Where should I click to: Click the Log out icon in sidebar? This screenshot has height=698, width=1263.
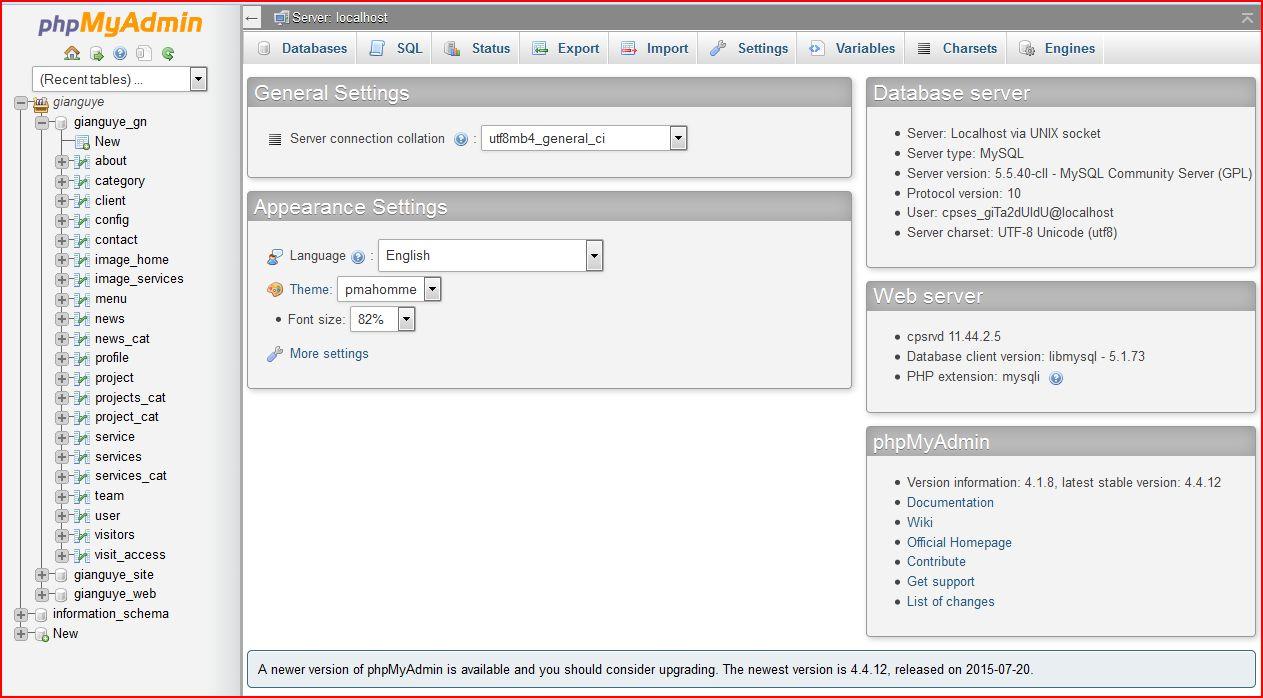pyautogui.click(x=96, y=54)
